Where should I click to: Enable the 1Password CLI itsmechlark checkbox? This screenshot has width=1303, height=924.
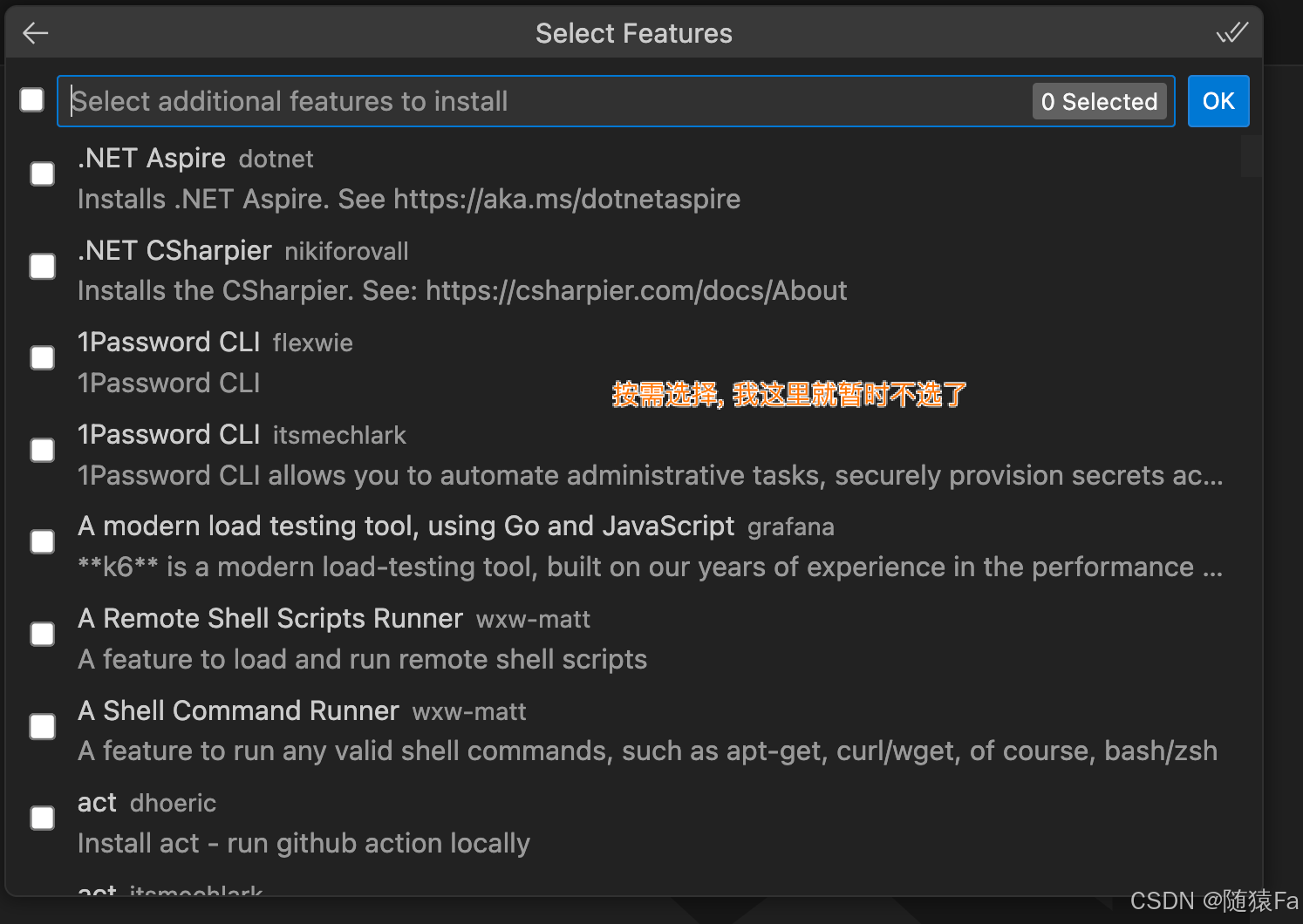pyautogui.click(x=43, y=451)
